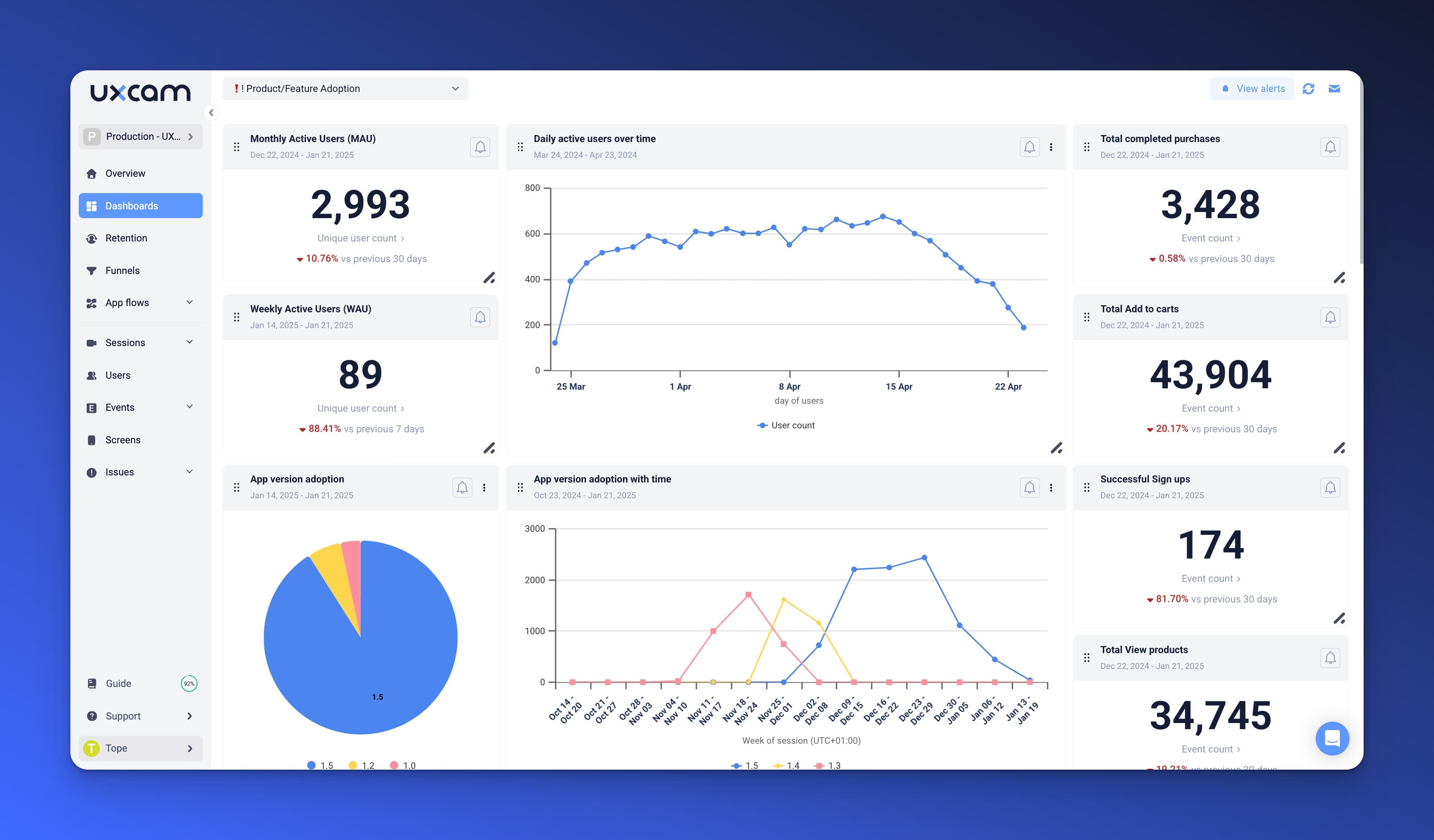
Task: Open the Screens section icon
Action: pyautogui.click(x=92, y=439)
